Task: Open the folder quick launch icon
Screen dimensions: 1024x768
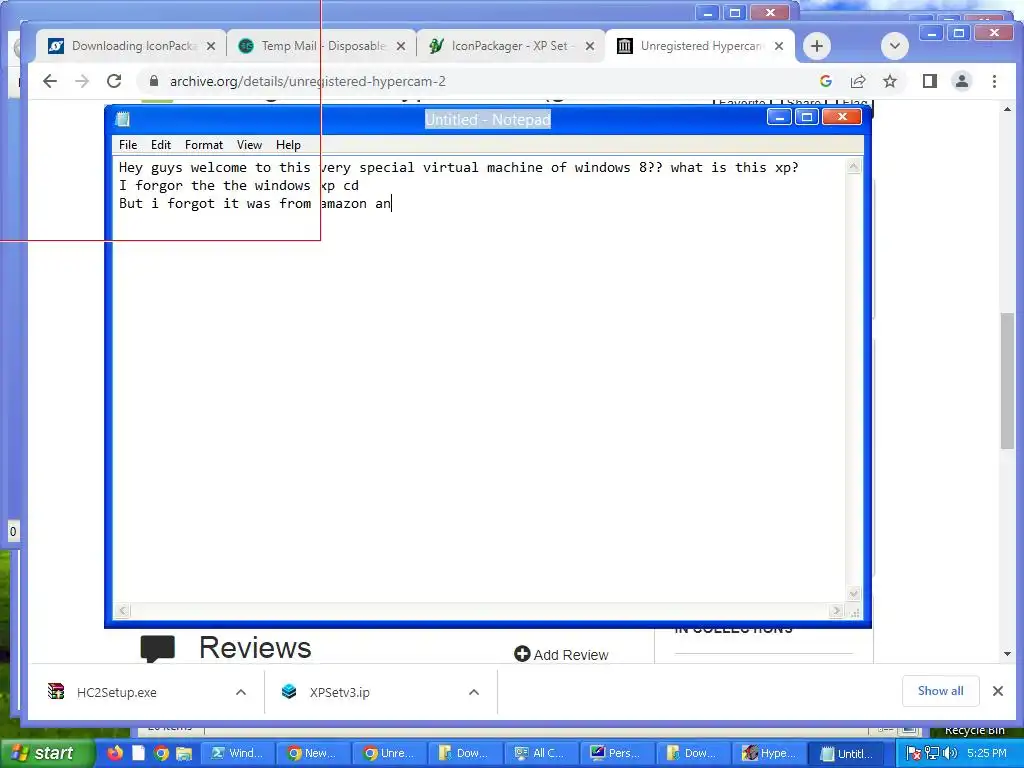Action: tap(184, 753)
